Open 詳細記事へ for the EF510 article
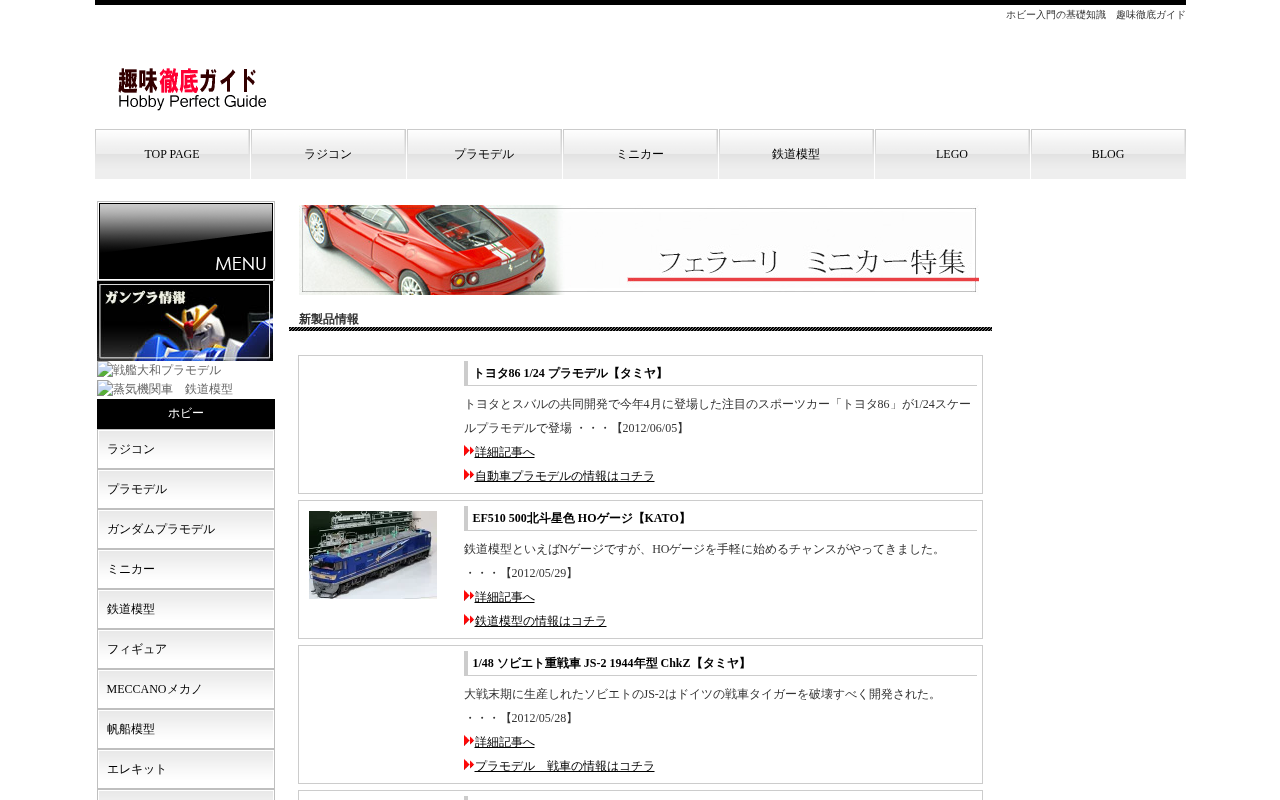The width and height of the screenshot is (1280, 800). click(x=505, y=597)
